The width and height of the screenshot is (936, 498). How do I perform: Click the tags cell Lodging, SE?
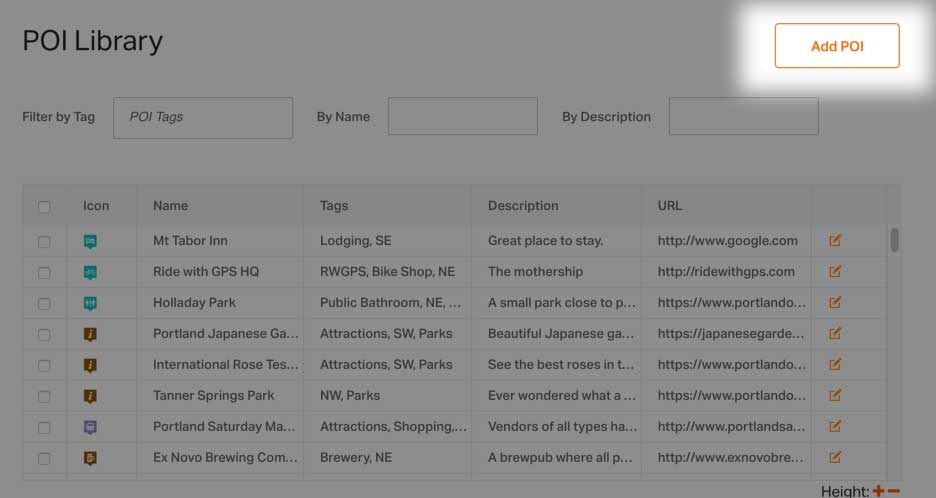[355, 241]
